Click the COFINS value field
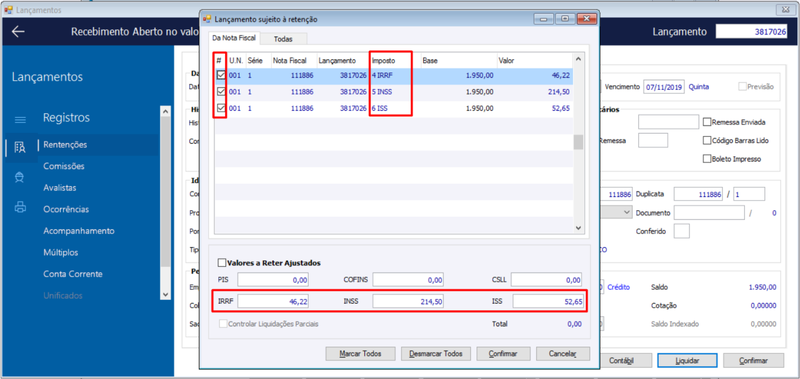800x379 pixels. [408, 280]
